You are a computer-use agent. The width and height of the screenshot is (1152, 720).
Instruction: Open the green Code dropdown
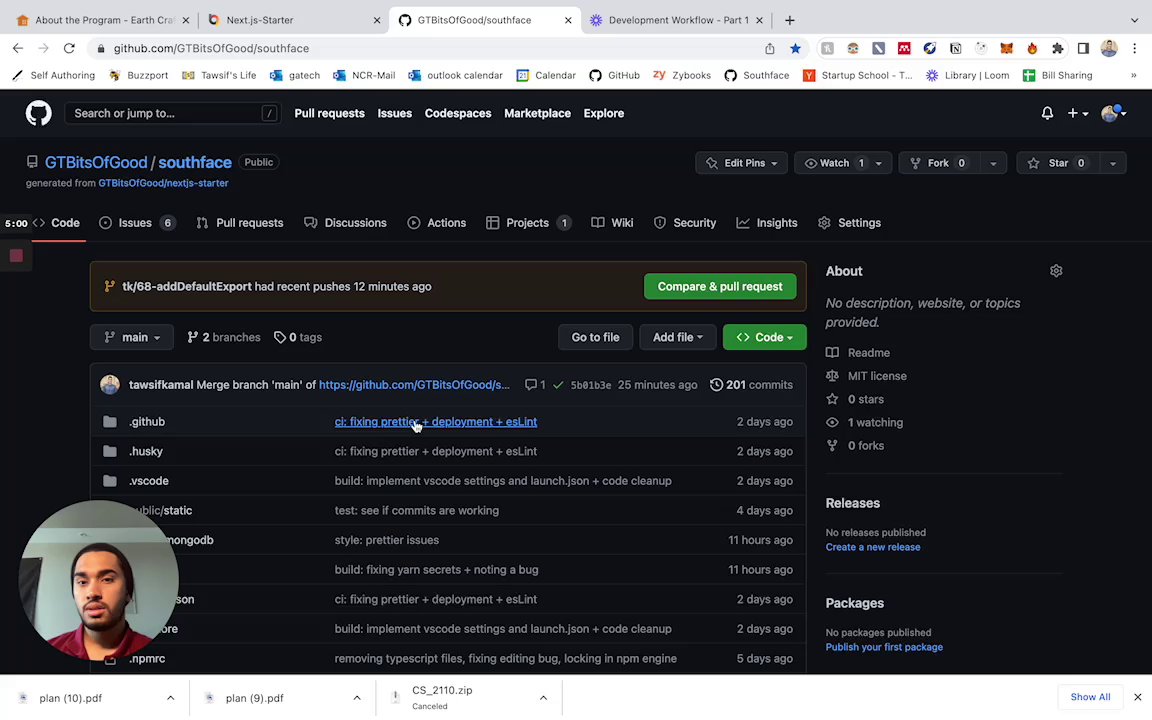point(764,337)
